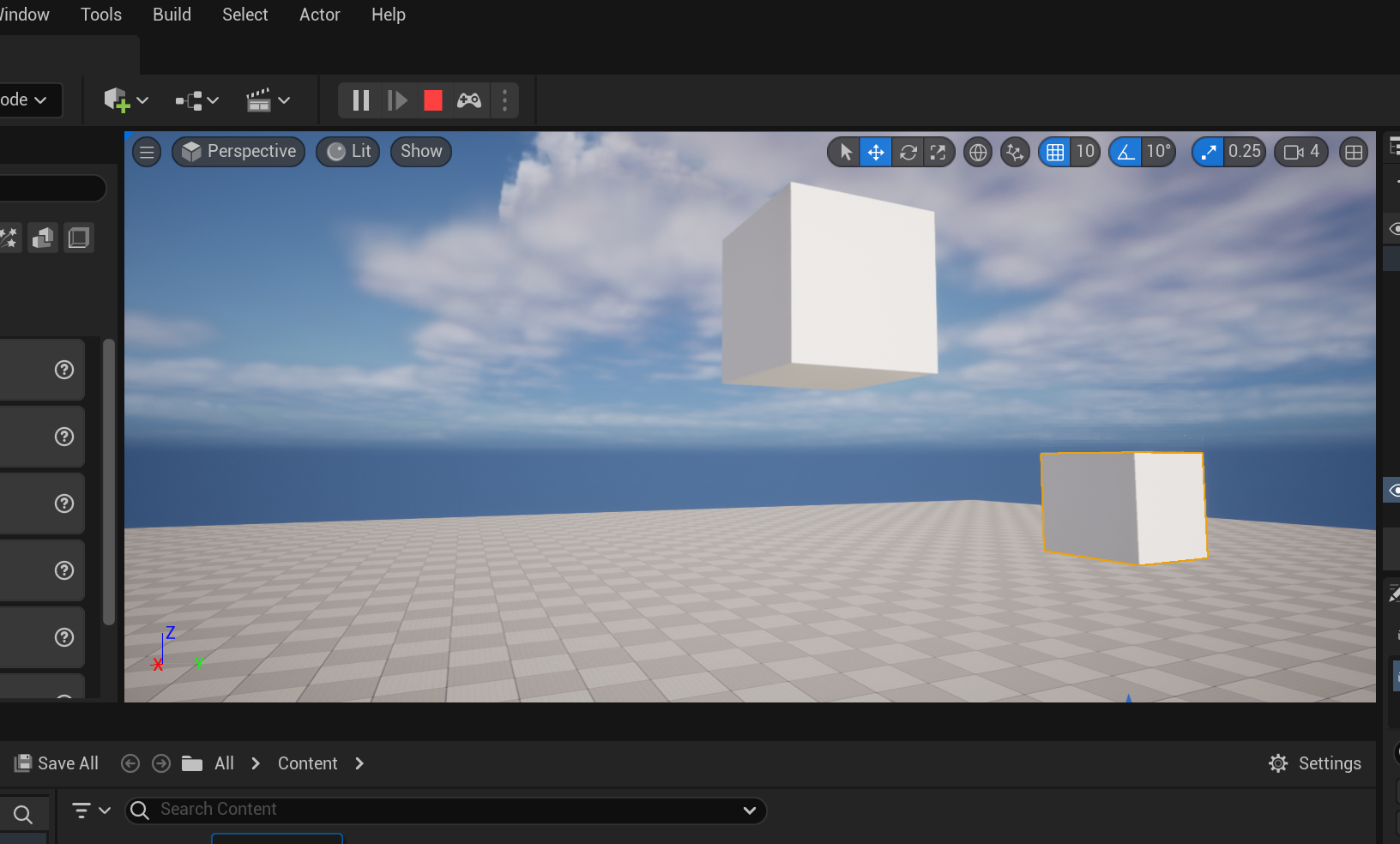The height and width of the screenshot is (844, 1400).
Task: Change grid snap value 10
Action: click(x=1085, y=152)
